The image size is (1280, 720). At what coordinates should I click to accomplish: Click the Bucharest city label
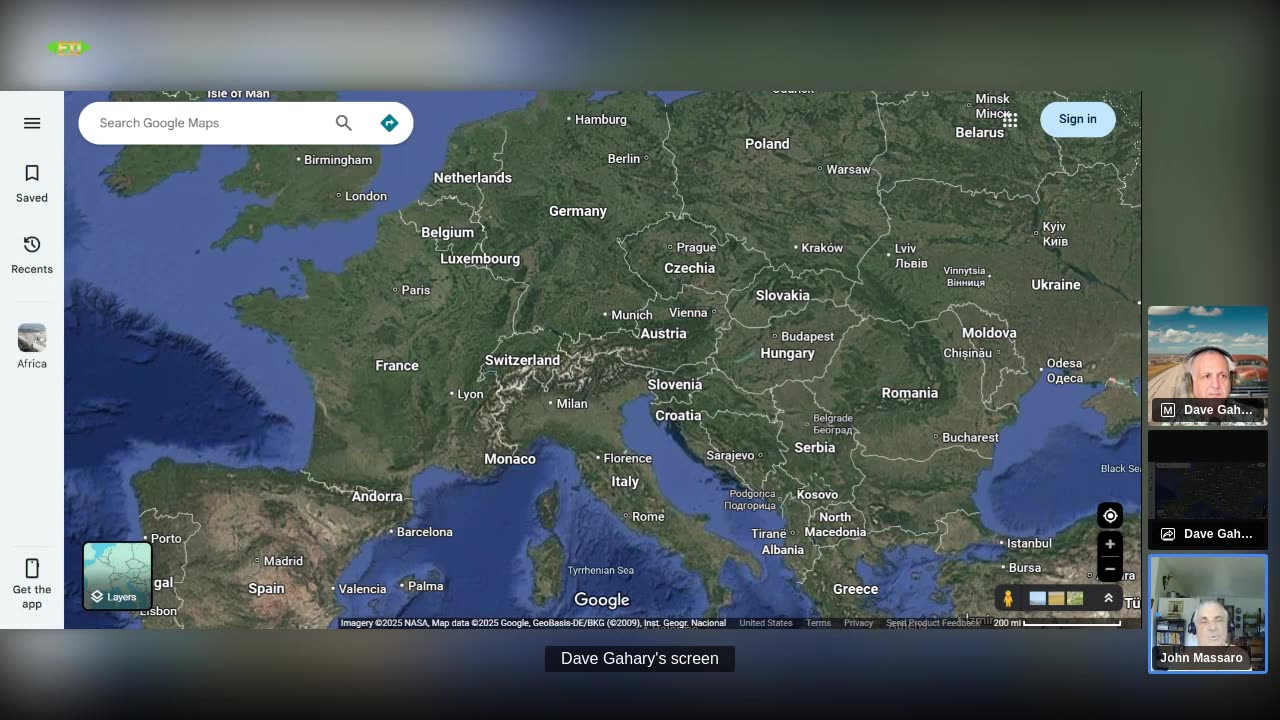click(971, 437)
